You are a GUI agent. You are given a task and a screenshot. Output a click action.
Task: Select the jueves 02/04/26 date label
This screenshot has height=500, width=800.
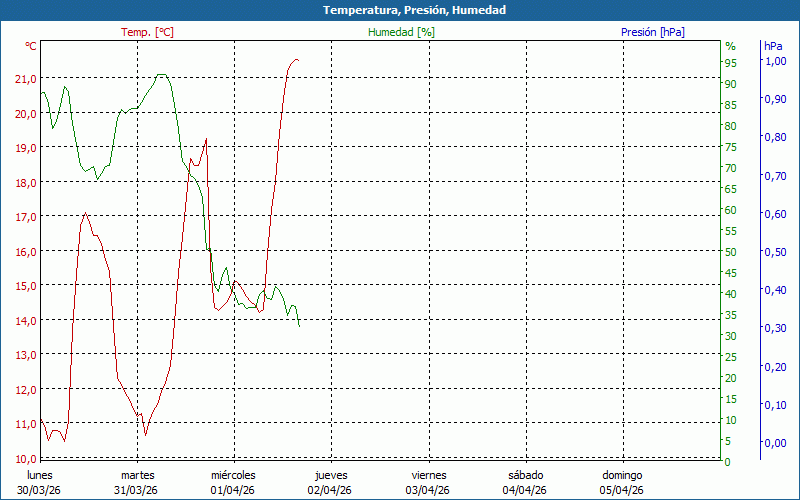(330, 483)
